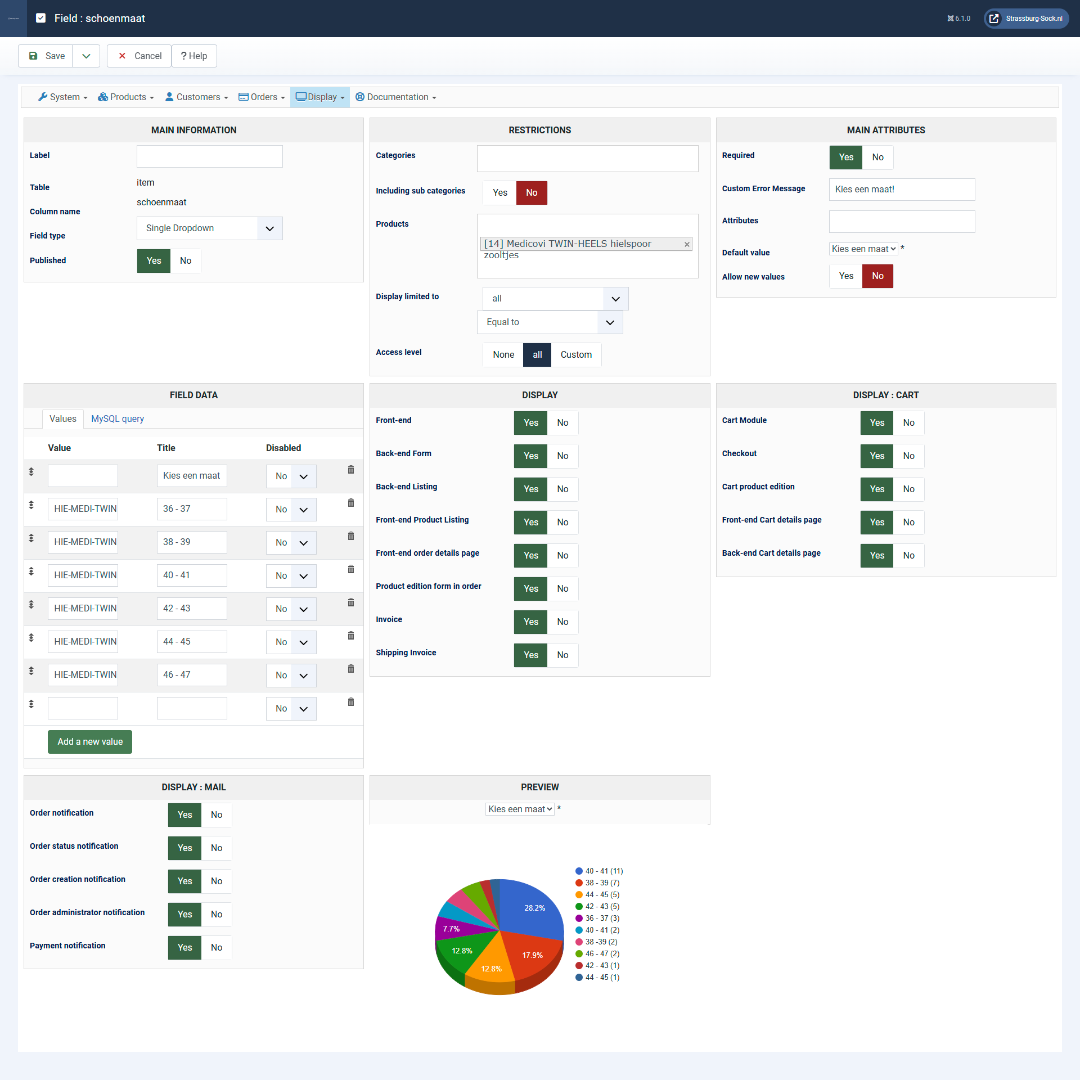Screen dimensions: 1080x1080
Task: Grab the reorder handle of the 40 - 41 row
Action: tap(31, 571)
